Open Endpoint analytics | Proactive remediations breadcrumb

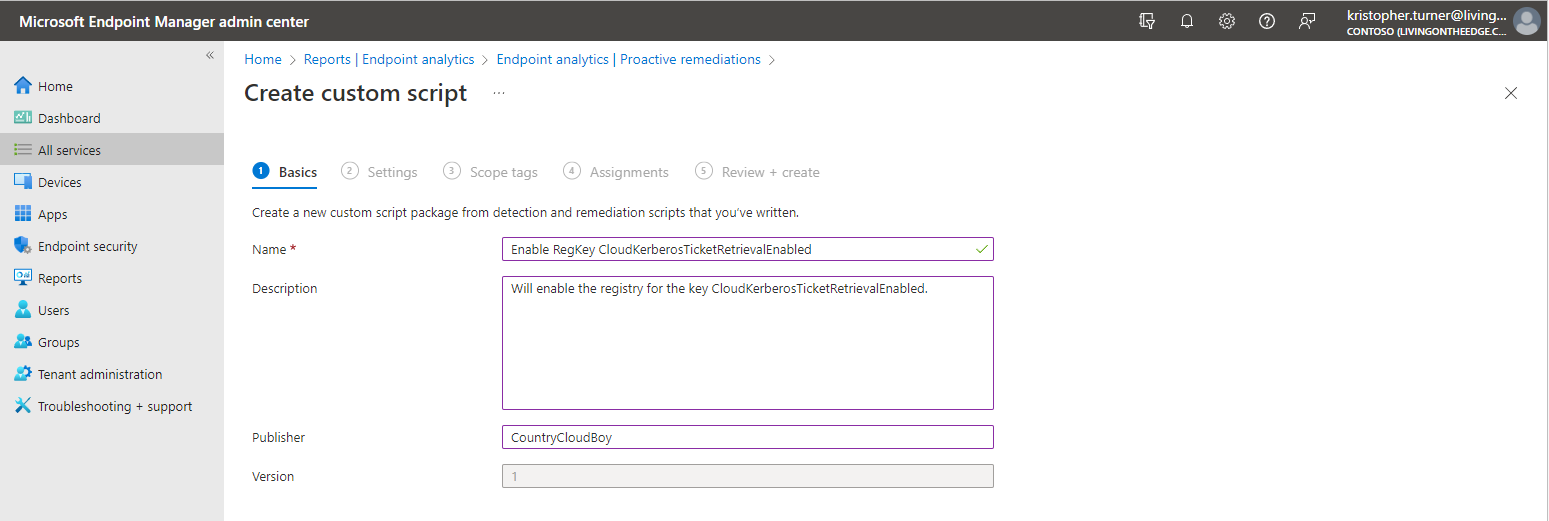[628, 59]
